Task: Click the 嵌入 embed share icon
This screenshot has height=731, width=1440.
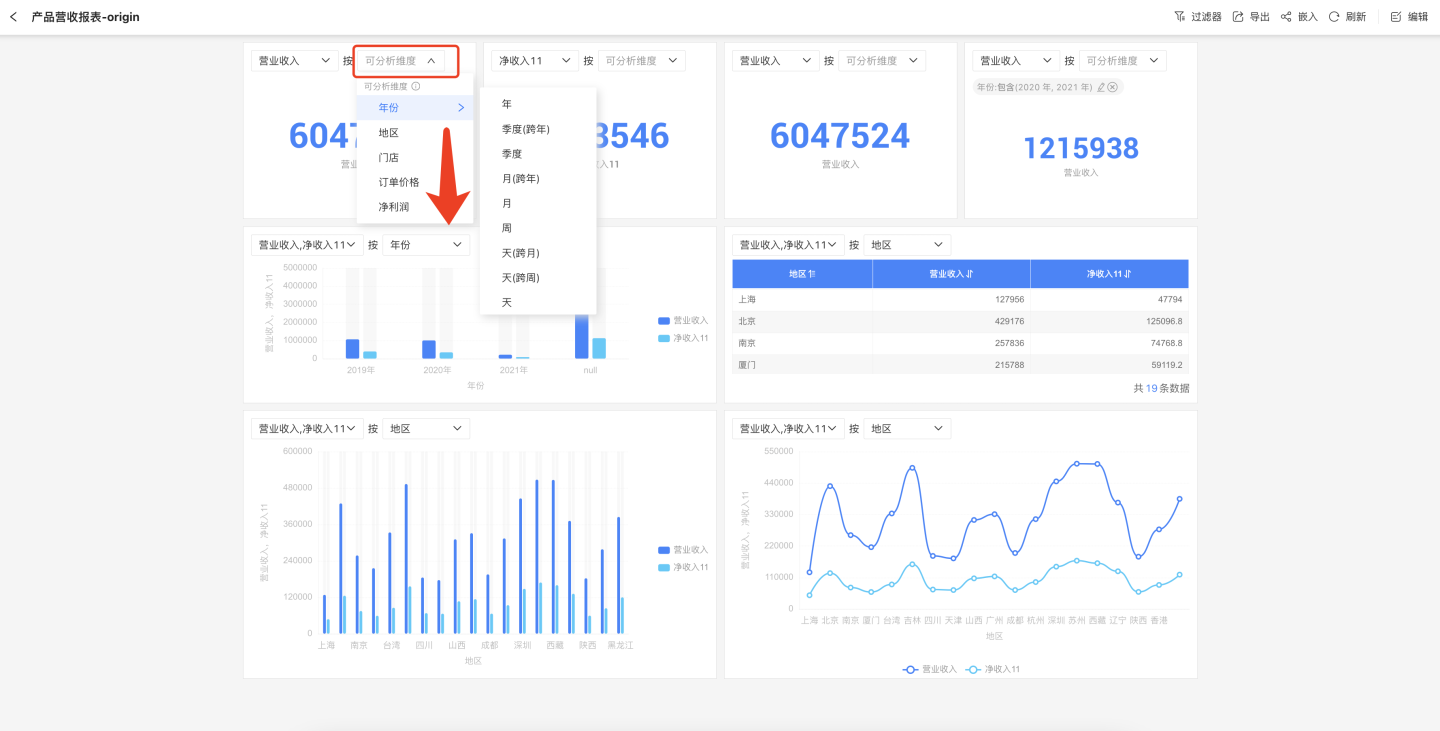Action: coord(1286,17)
